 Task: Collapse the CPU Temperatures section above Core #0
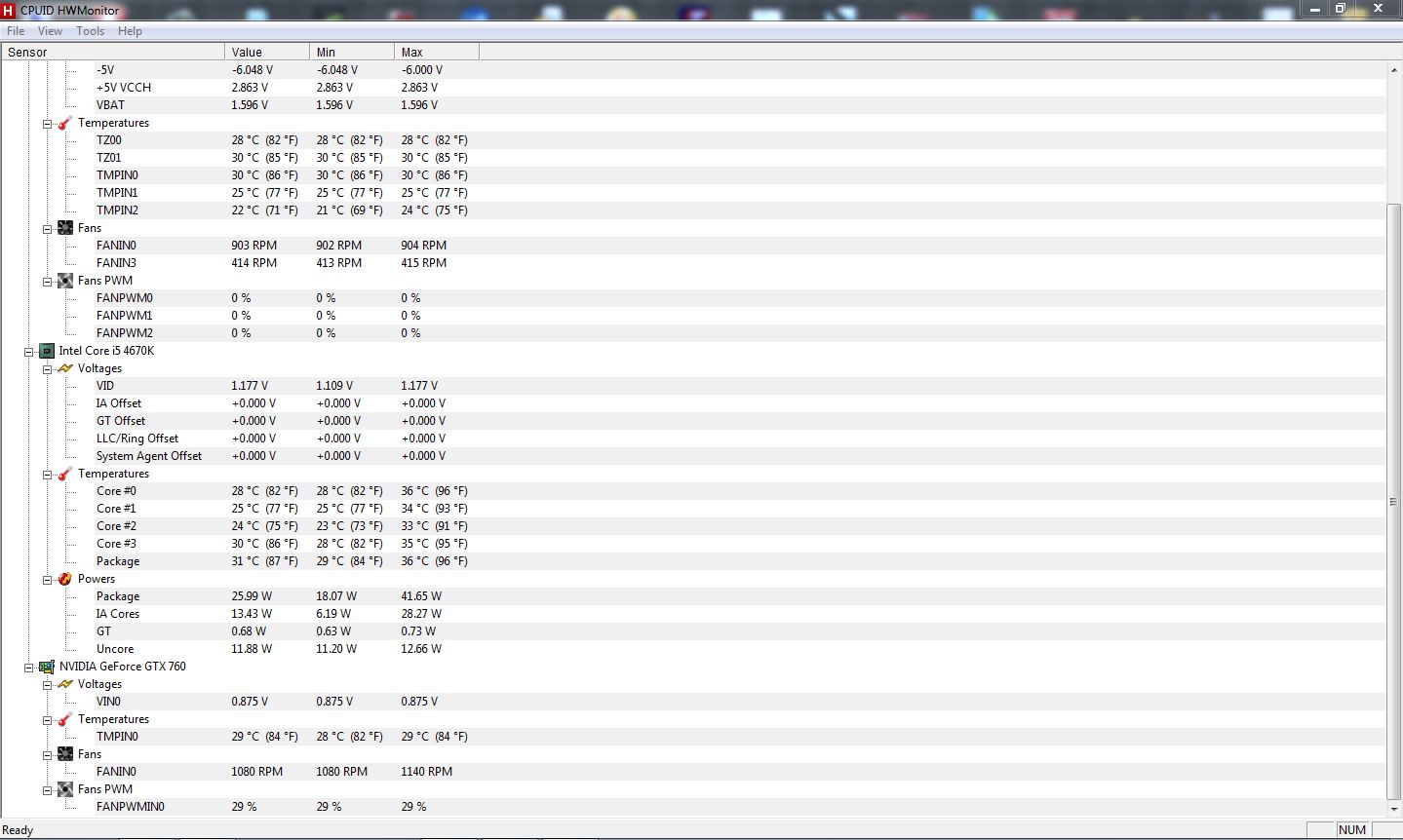(47, 475)
